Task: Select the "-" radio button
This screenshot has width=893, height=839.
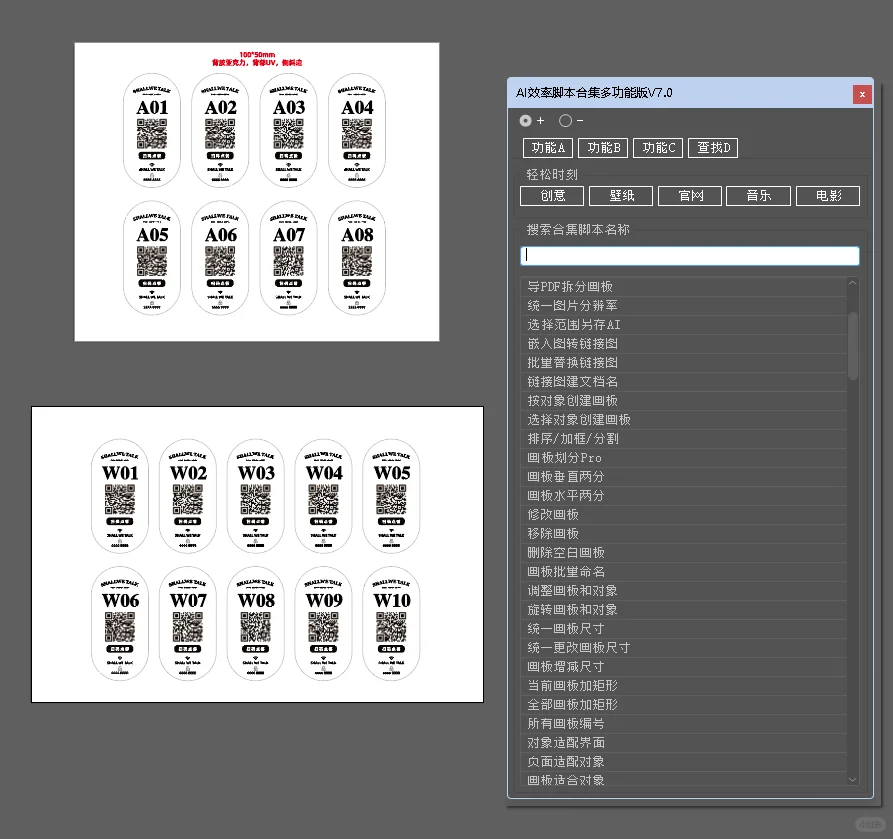Action: pyautogui.click(x=563, y=120)
